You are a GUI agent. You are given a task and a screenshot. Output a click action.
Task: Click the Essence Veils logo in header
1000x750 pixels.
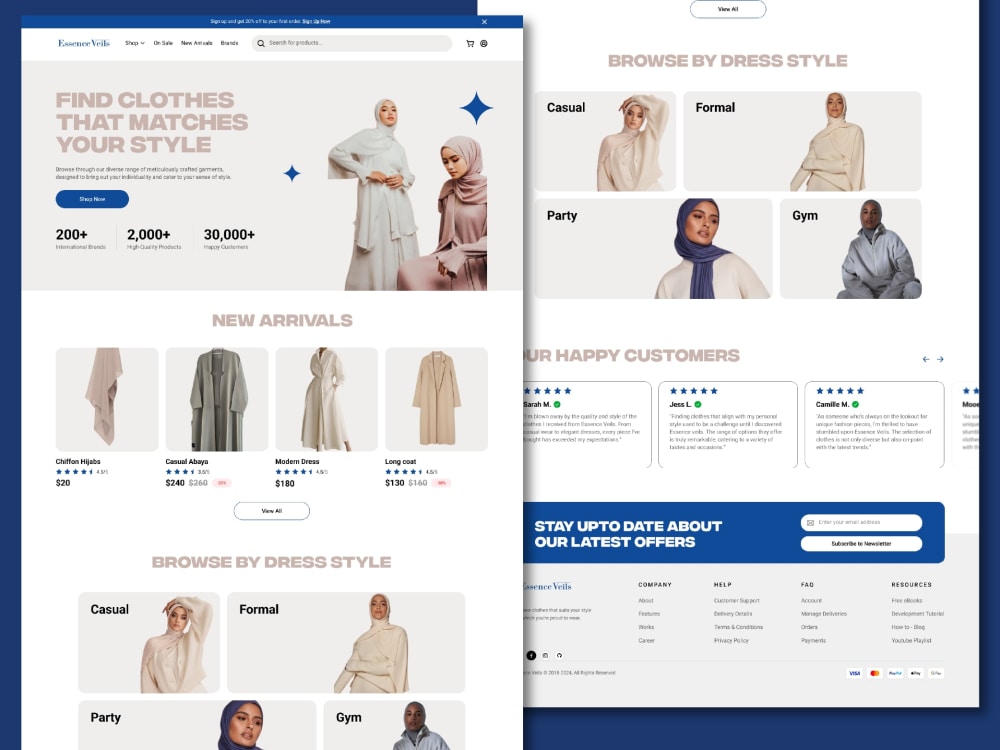(84, 43)
